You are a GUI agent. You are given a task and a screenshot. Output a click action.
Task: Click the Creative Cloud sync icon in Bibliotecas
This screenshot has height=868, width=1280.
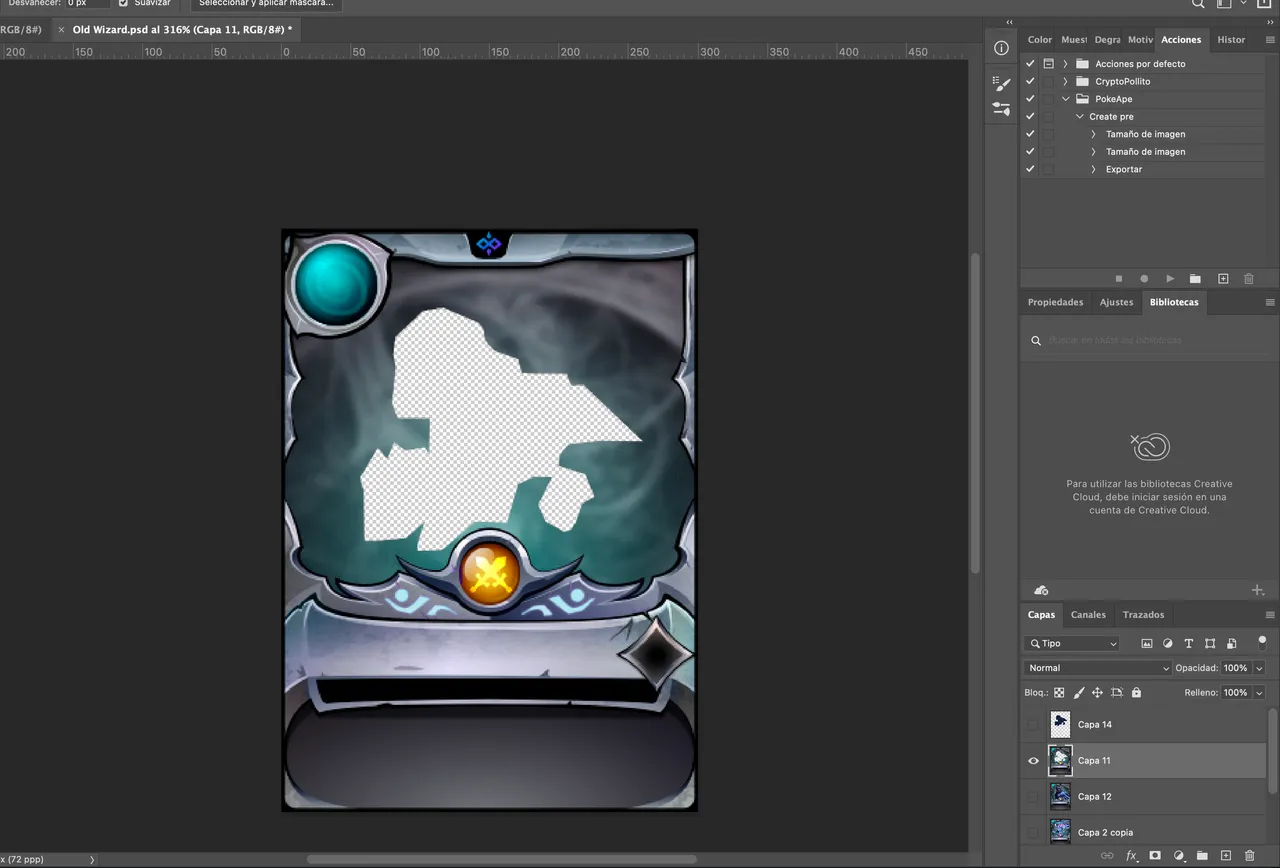click(x=1041, y=590)
